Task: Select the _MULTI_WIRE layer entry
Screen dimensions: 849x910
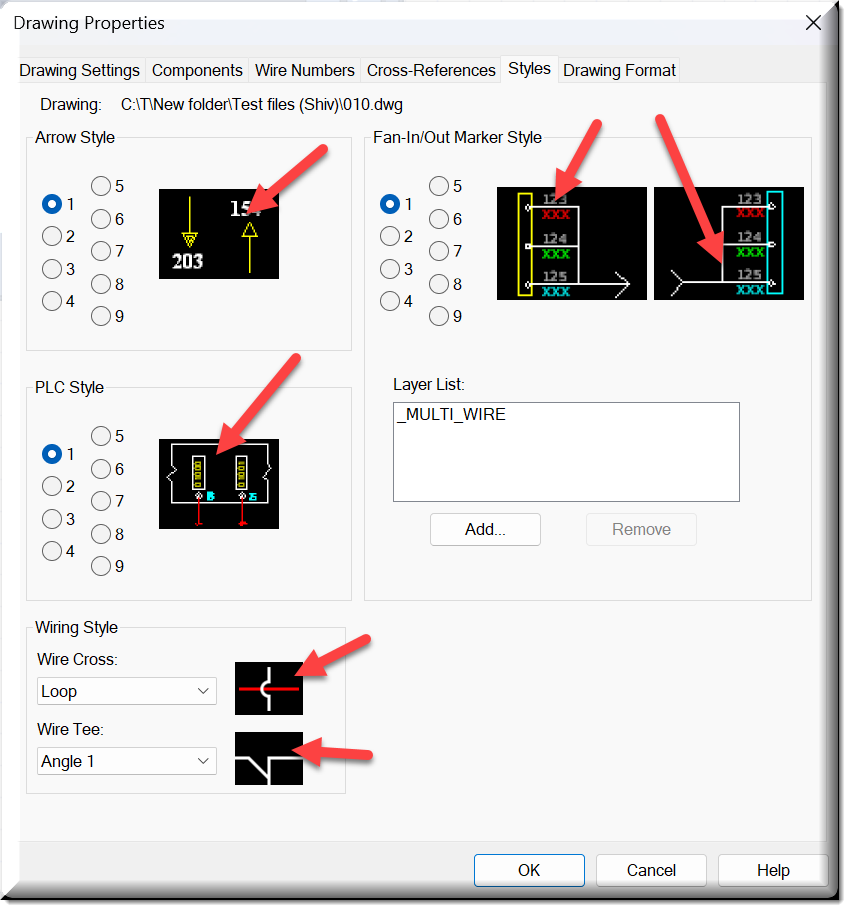Action: click(x=453, y=413)
